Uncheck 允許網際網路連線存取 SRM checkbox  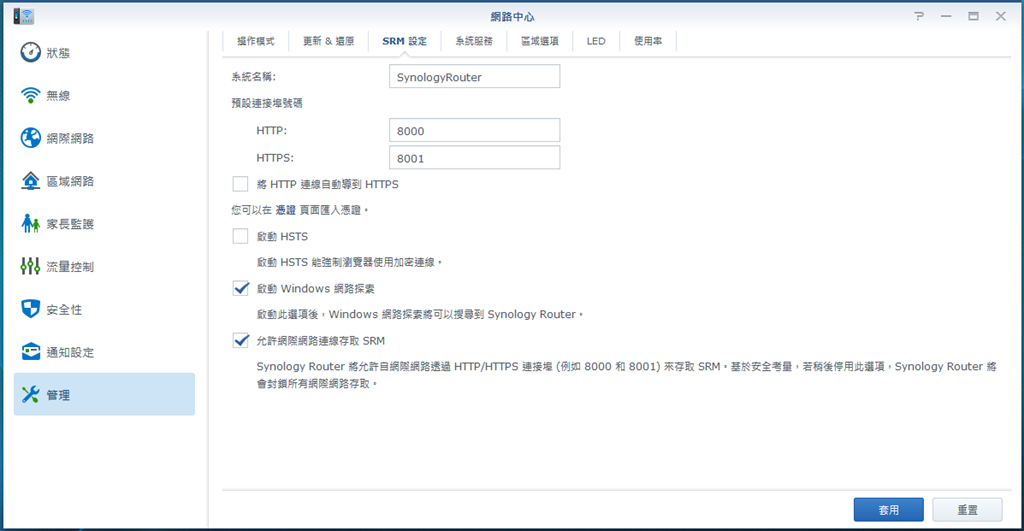(240, 341)
